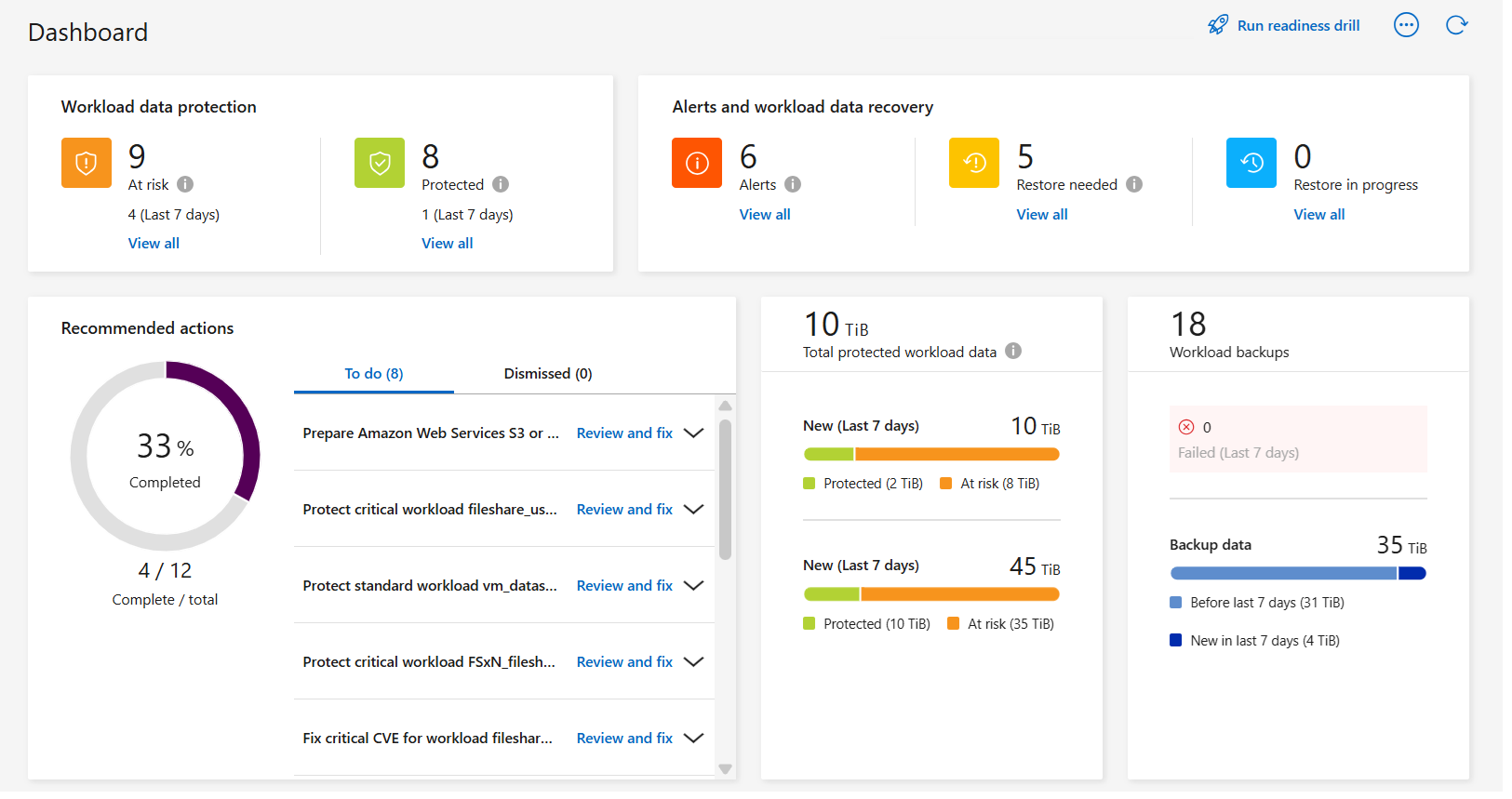
Task: Click the orange At risk shield icon
Action: [87, 163]
